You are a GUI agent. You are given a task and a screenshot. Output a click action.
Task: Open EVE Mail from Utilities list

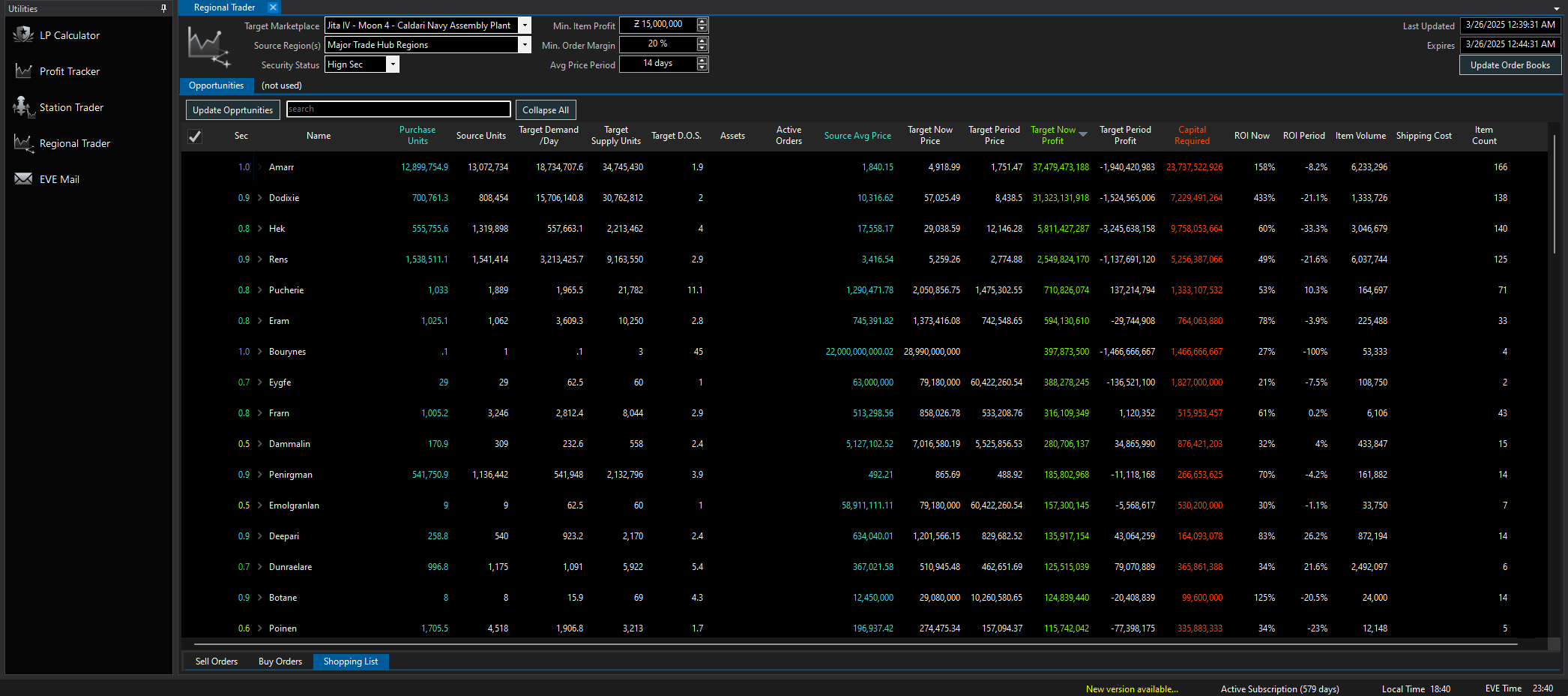[x=59, y=179]
